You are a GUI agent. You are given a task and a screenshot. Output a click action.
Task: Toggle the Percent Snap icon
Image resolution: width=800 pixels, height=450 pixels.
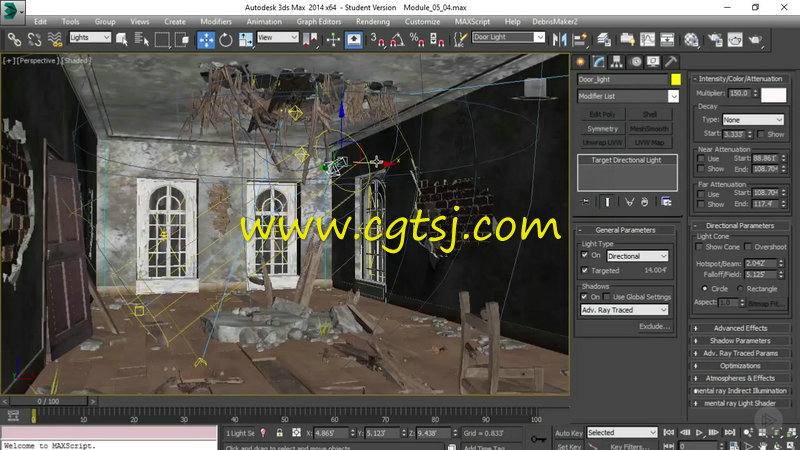[x=417, y=39]
